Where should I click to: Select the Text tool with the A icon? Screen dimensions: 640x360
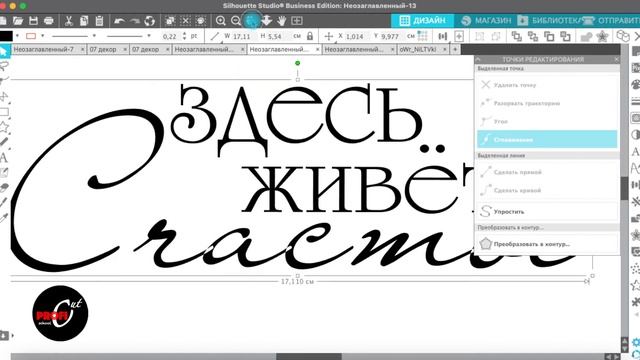click(4, 158)
